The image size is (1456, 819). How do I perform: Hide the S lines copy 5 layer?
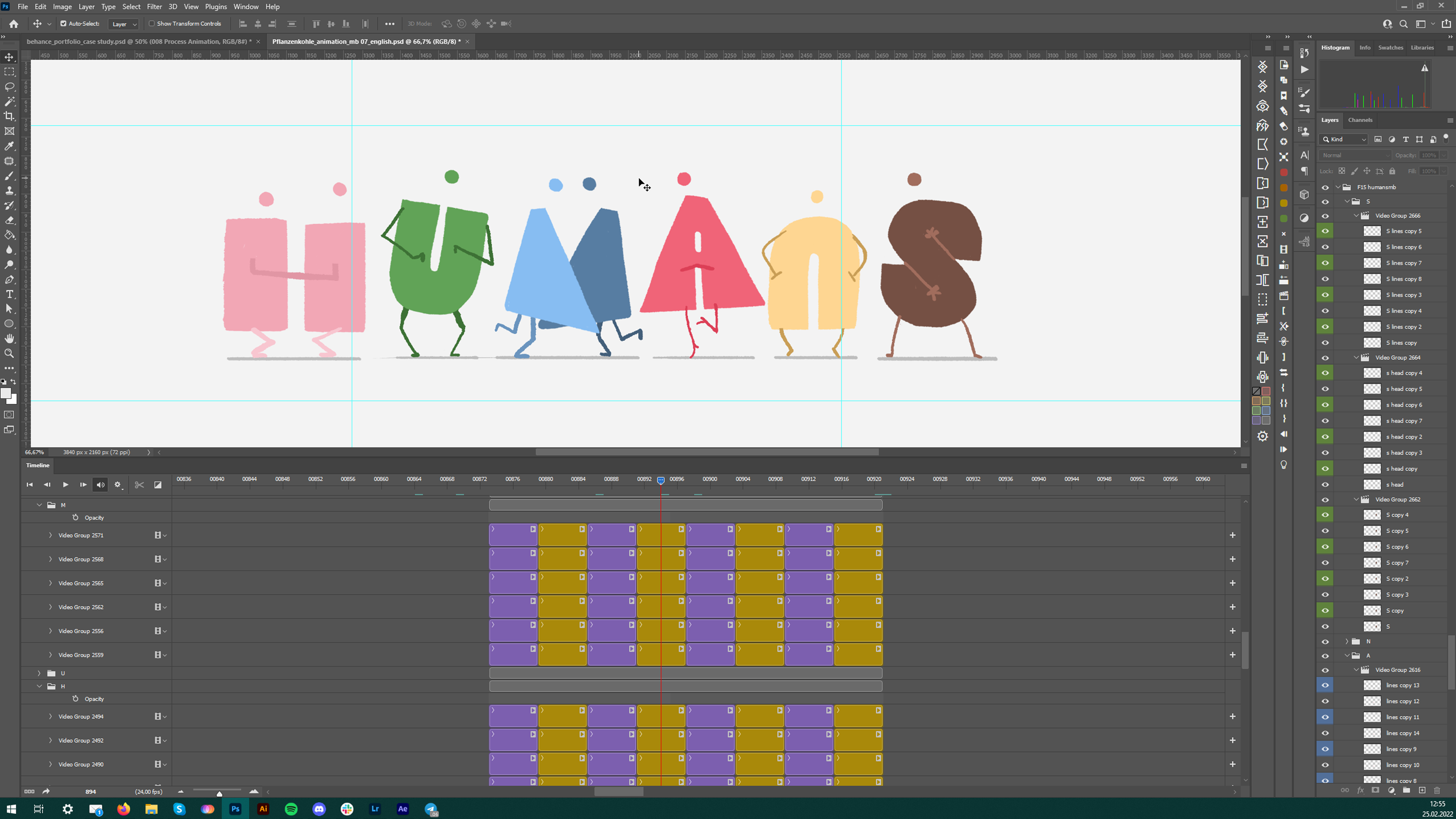point(1325,231)
